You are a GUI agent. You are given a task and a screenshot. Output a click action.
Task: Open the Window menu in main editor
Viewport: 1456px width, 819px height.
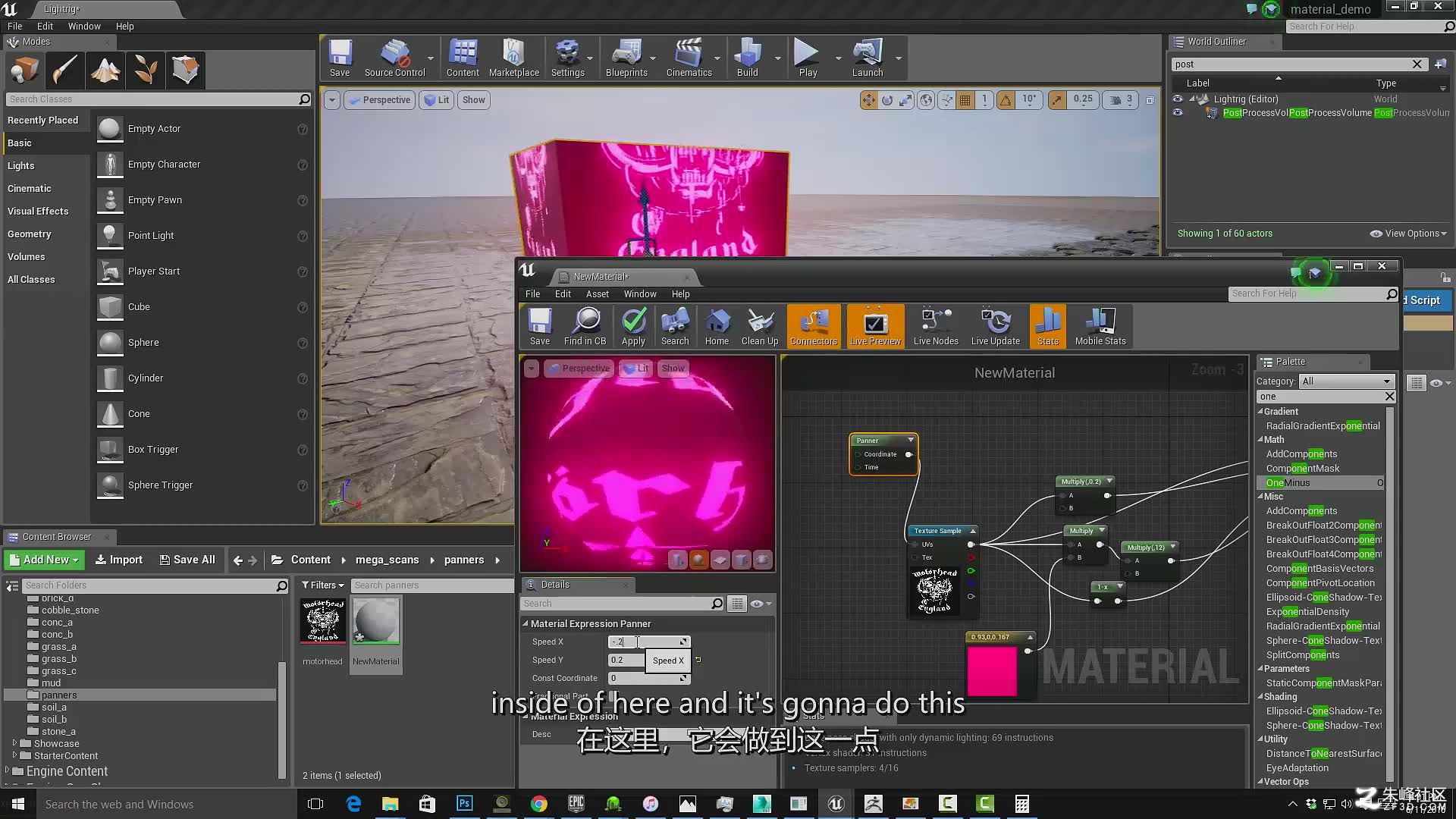coord(84,27)
